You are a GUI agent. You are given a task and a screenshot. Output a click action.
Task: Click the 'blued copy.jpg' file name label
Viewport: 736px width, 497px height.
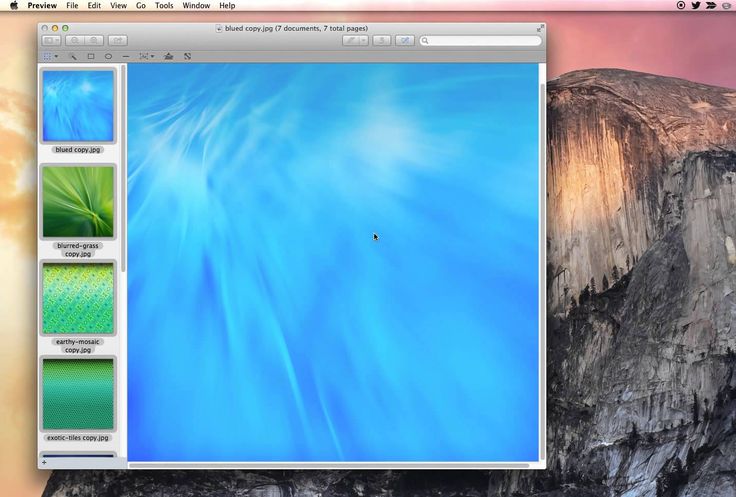point(78,150)
